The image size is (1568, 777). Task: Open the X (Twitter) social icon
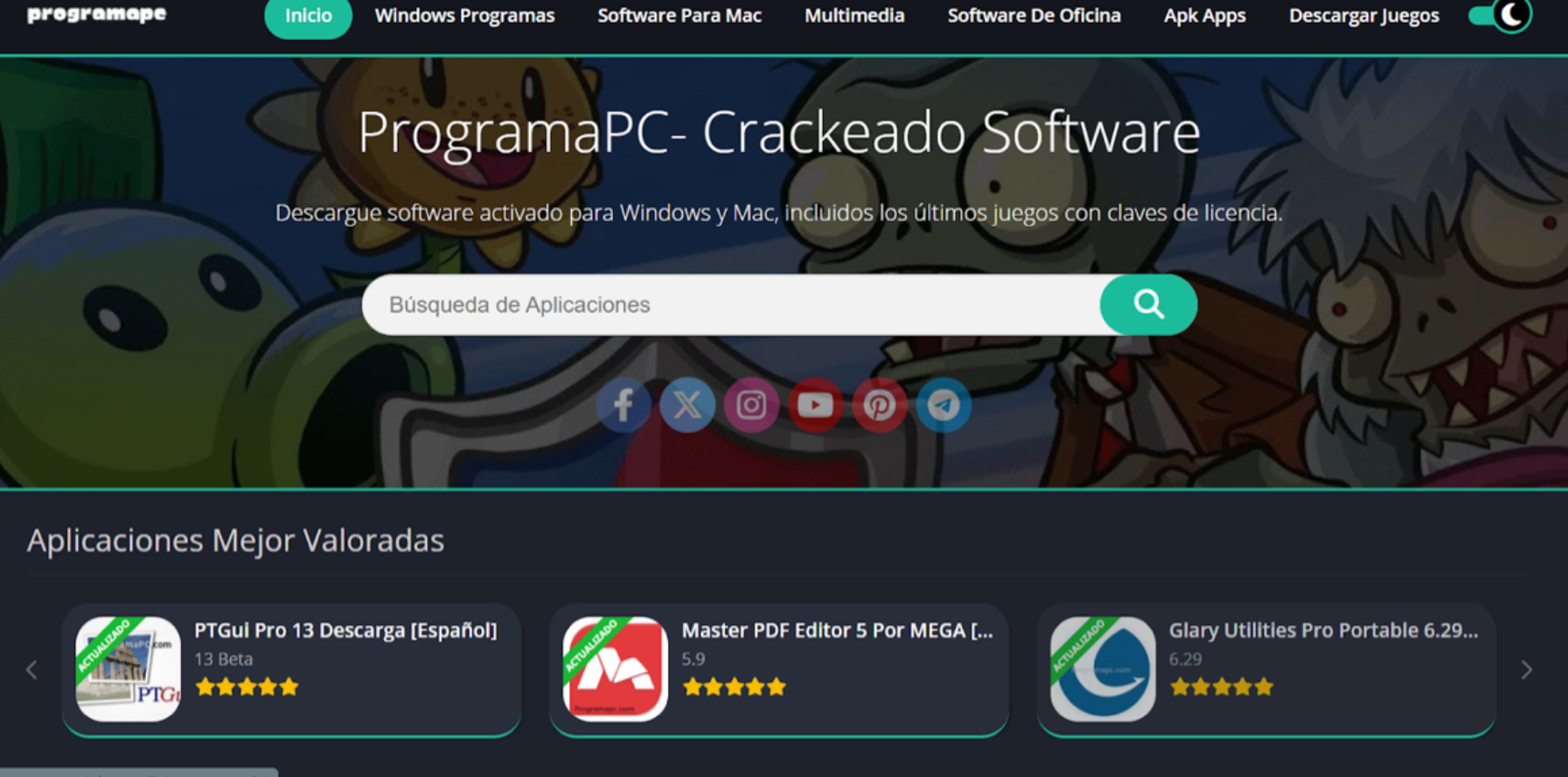[x=687, y=406]
